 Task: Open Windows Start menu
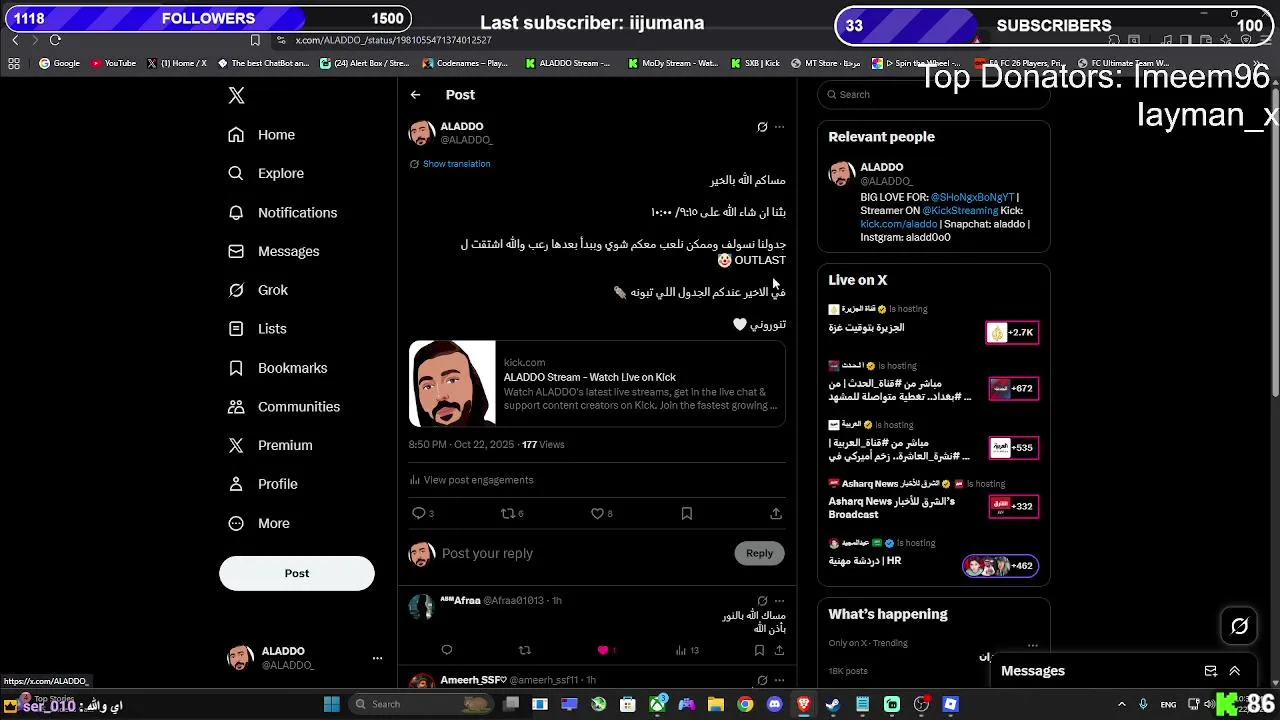pos(332,704)
